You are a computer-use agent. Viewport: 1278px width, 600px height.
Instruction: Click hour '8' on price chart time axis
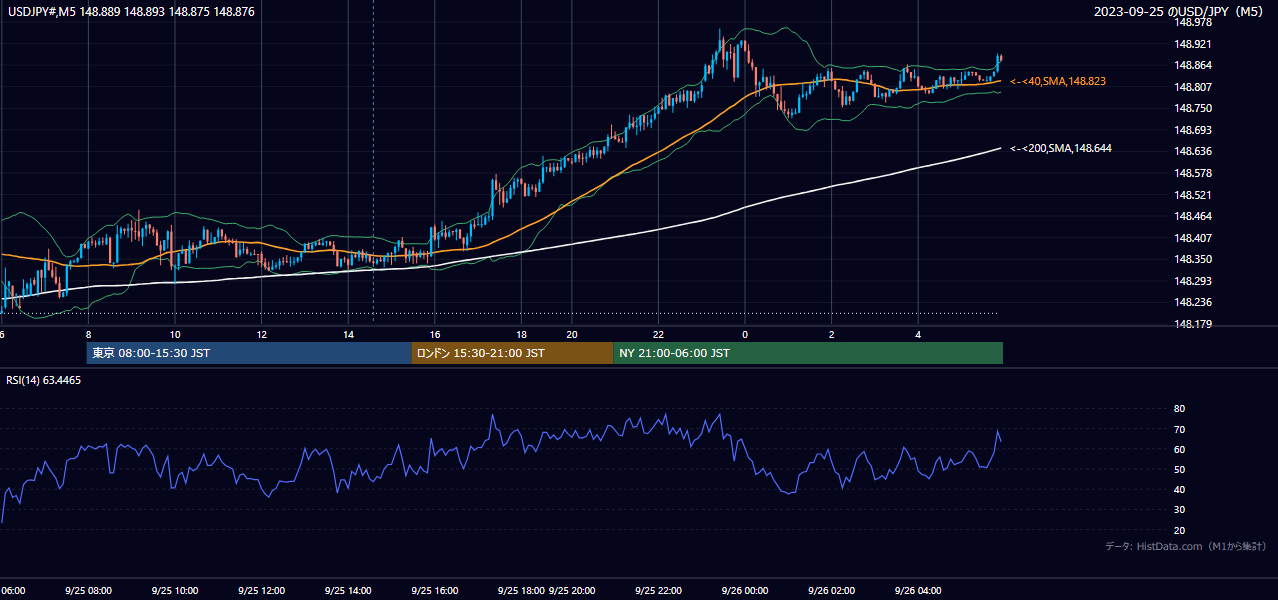88,334
